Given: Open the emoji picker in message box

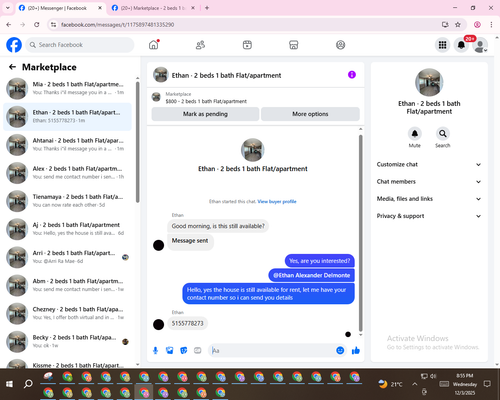Looking at the screenshot, I should [x=340, y=350].
